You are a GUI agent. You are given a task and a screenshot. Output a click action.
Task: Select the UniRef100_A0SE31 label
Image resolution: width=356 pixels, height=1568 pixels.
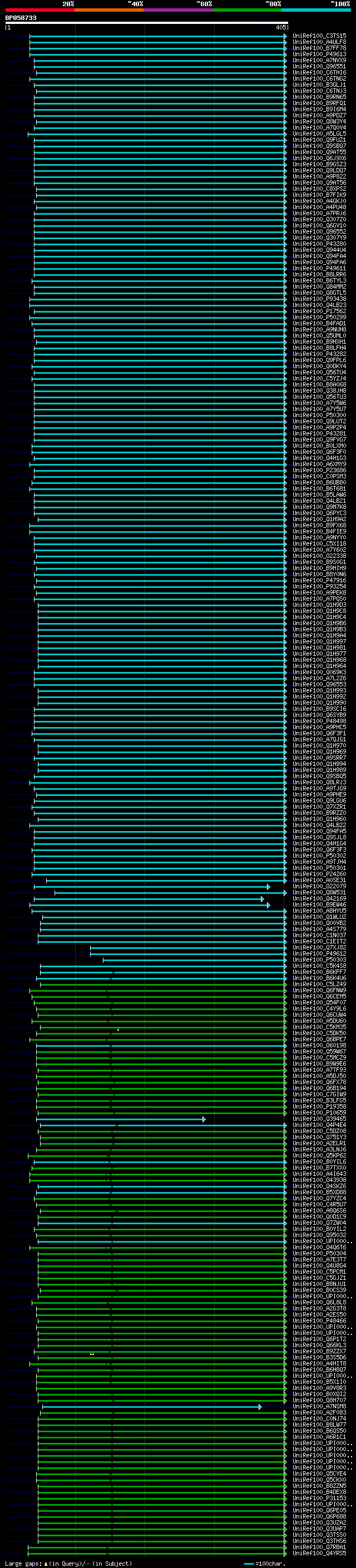pyautogui.click(x=319, y=880)
